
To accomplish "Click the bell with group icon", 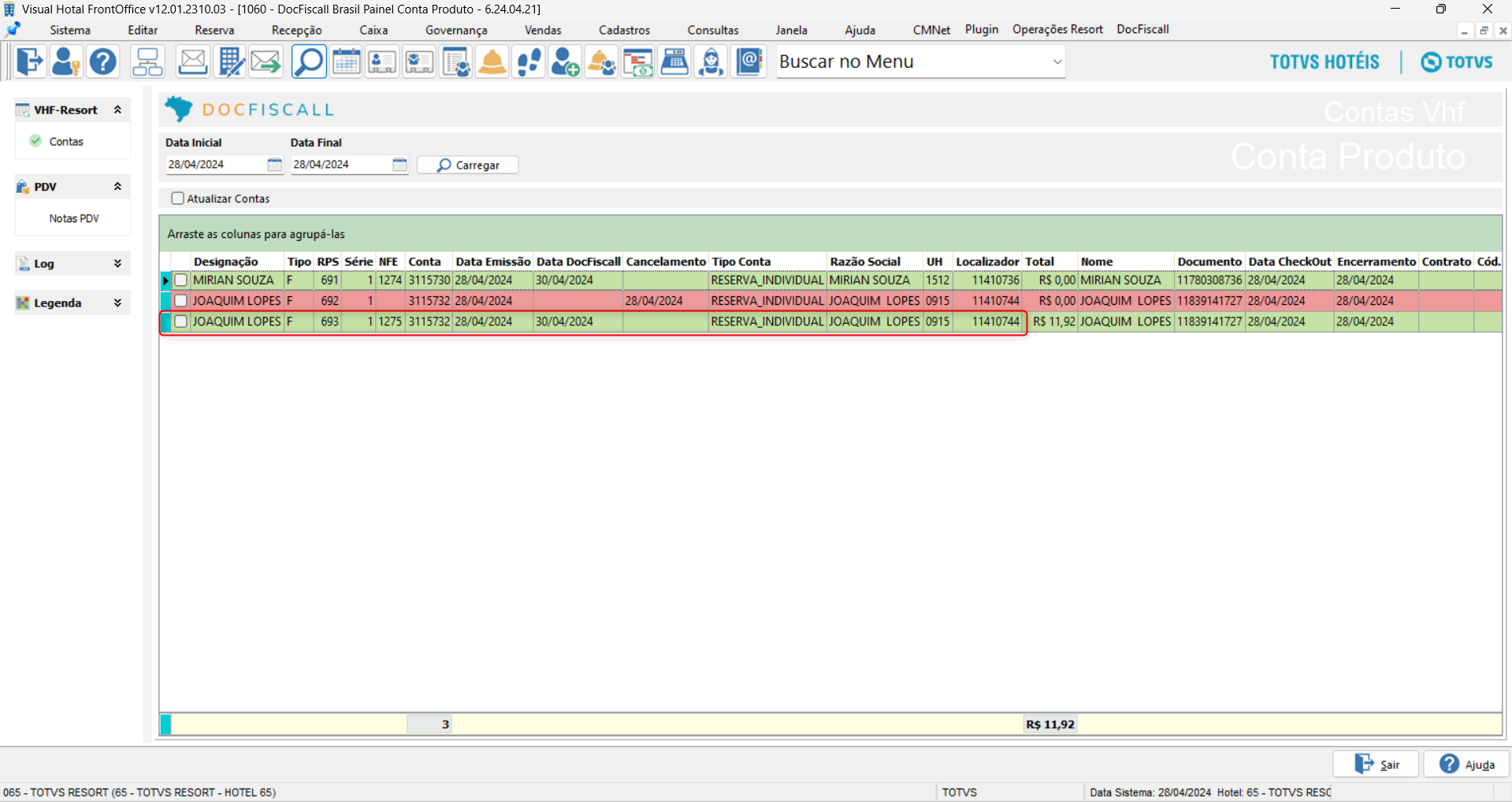I will (x=602, y=61).
